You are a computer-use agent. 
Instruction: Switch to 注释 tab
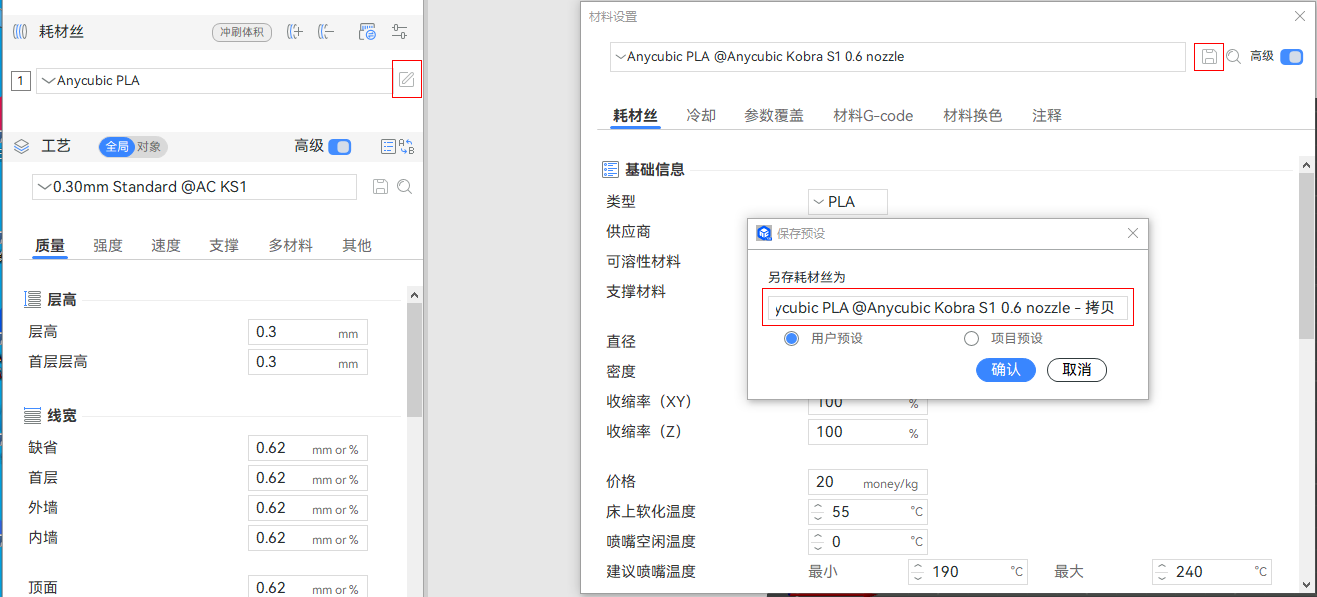click(1047, 116)
